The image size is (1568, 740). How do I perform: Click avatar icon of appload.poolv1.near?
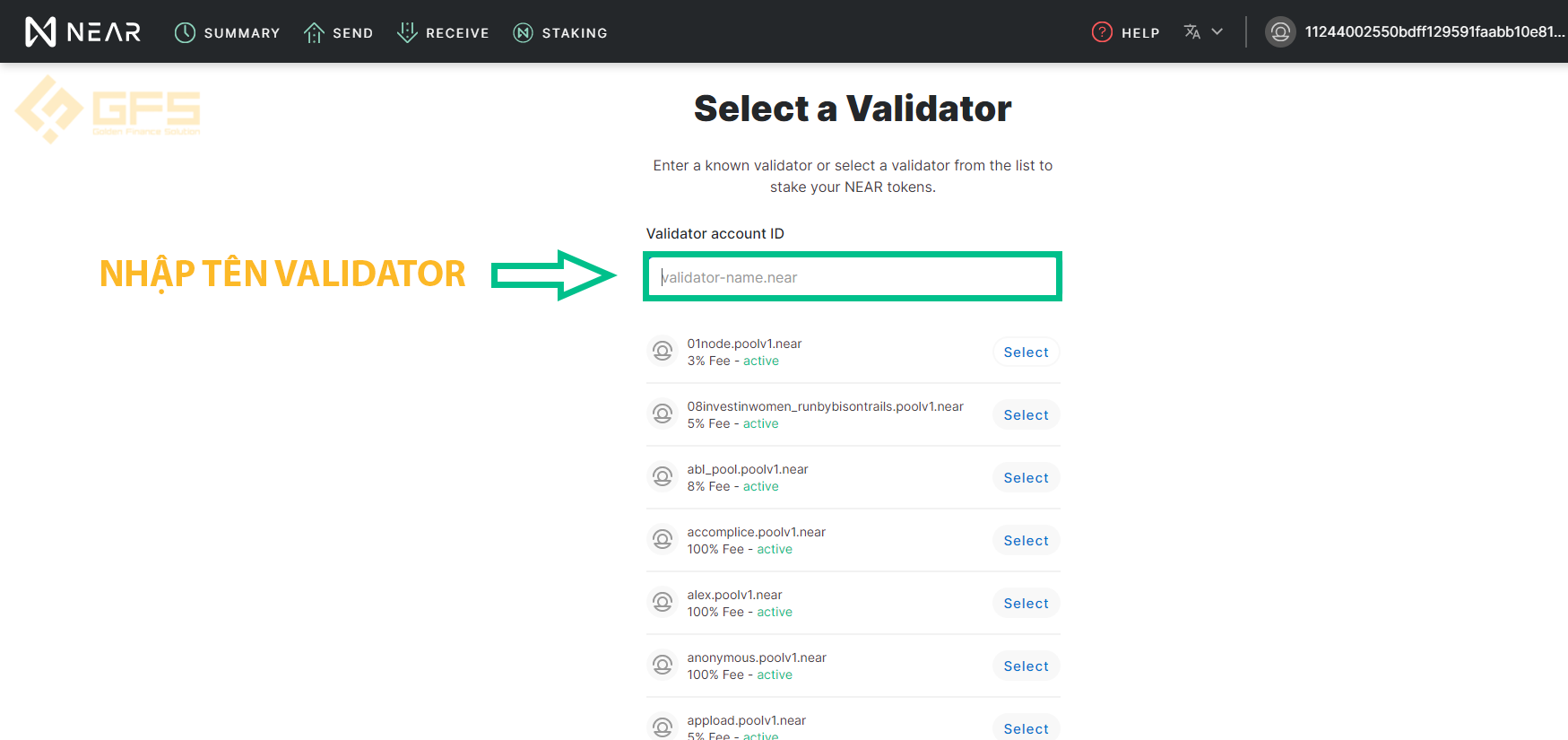coord(663,727)
